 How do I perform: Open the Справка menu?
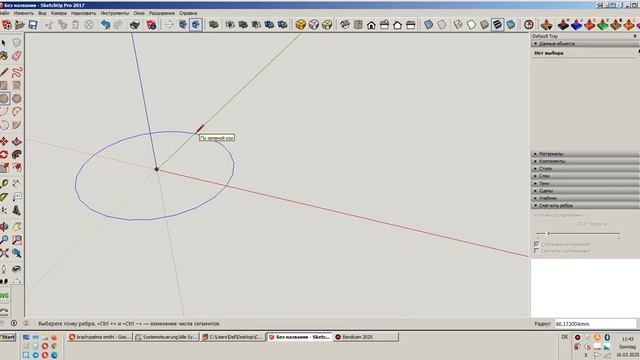pos(188,13)
